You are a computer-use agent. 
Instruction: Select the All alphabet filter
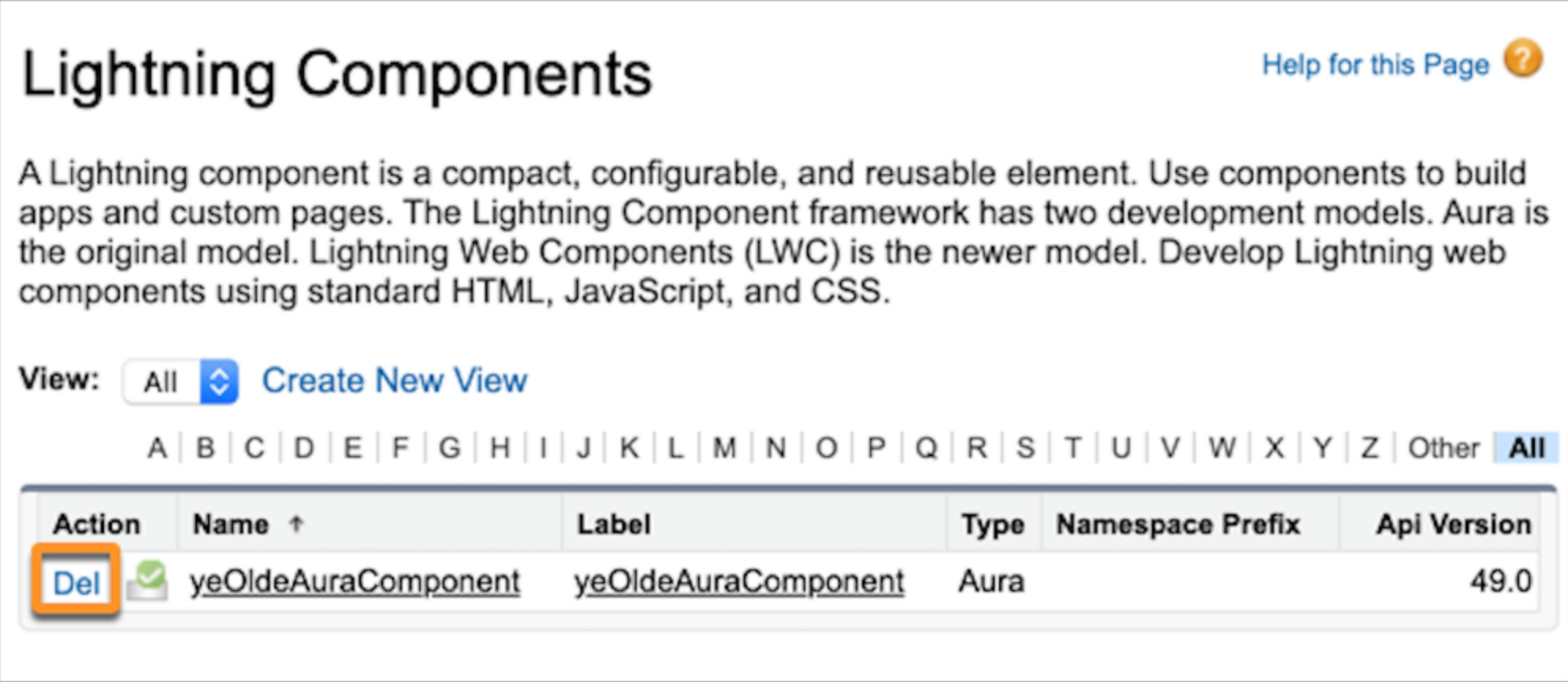[x=1526, y=448]
